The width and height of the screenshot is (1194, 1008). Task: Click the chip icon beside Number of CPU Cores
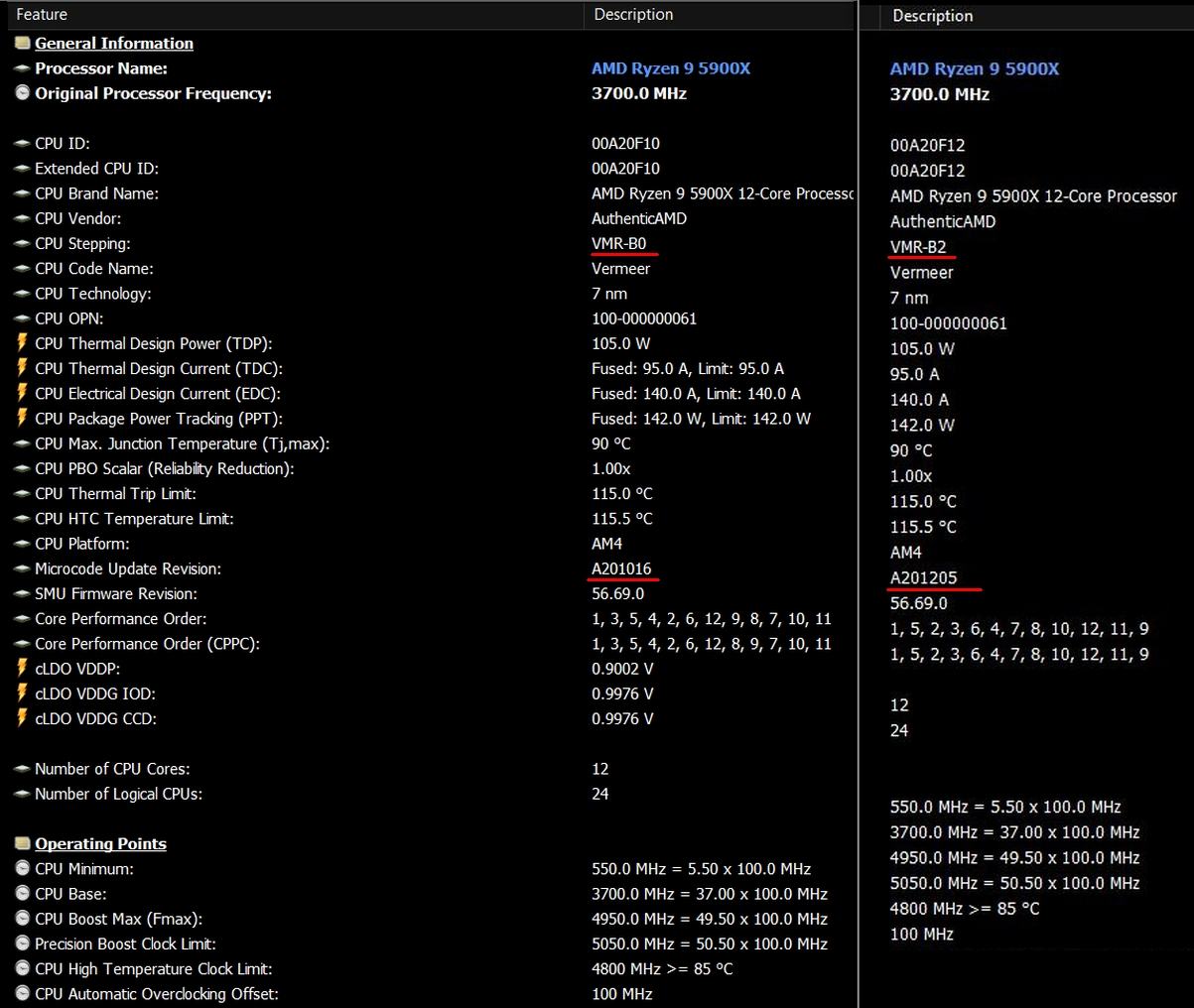coord(22,769)
